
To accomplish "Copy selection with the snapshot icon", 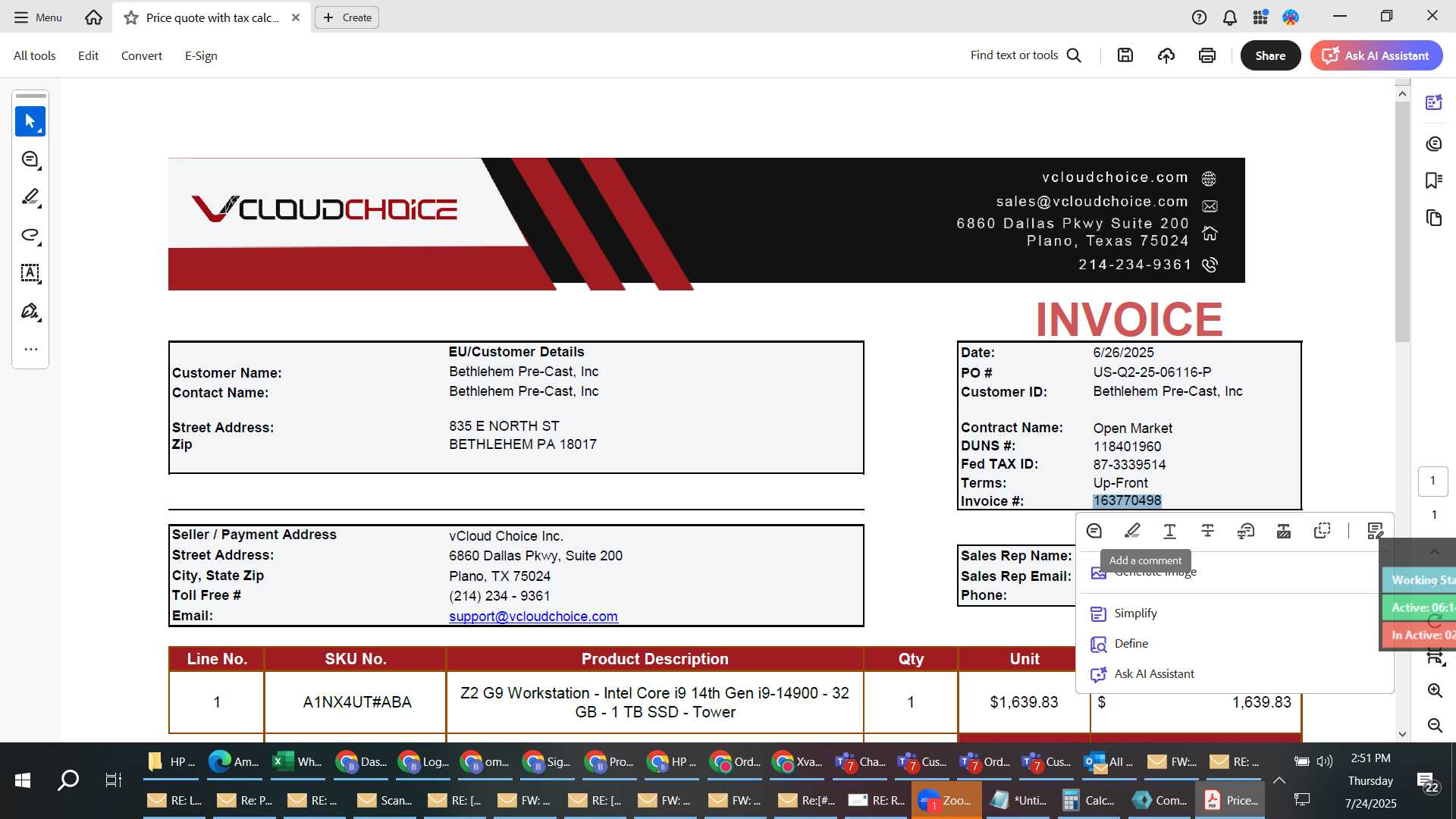I will 1322,531.
